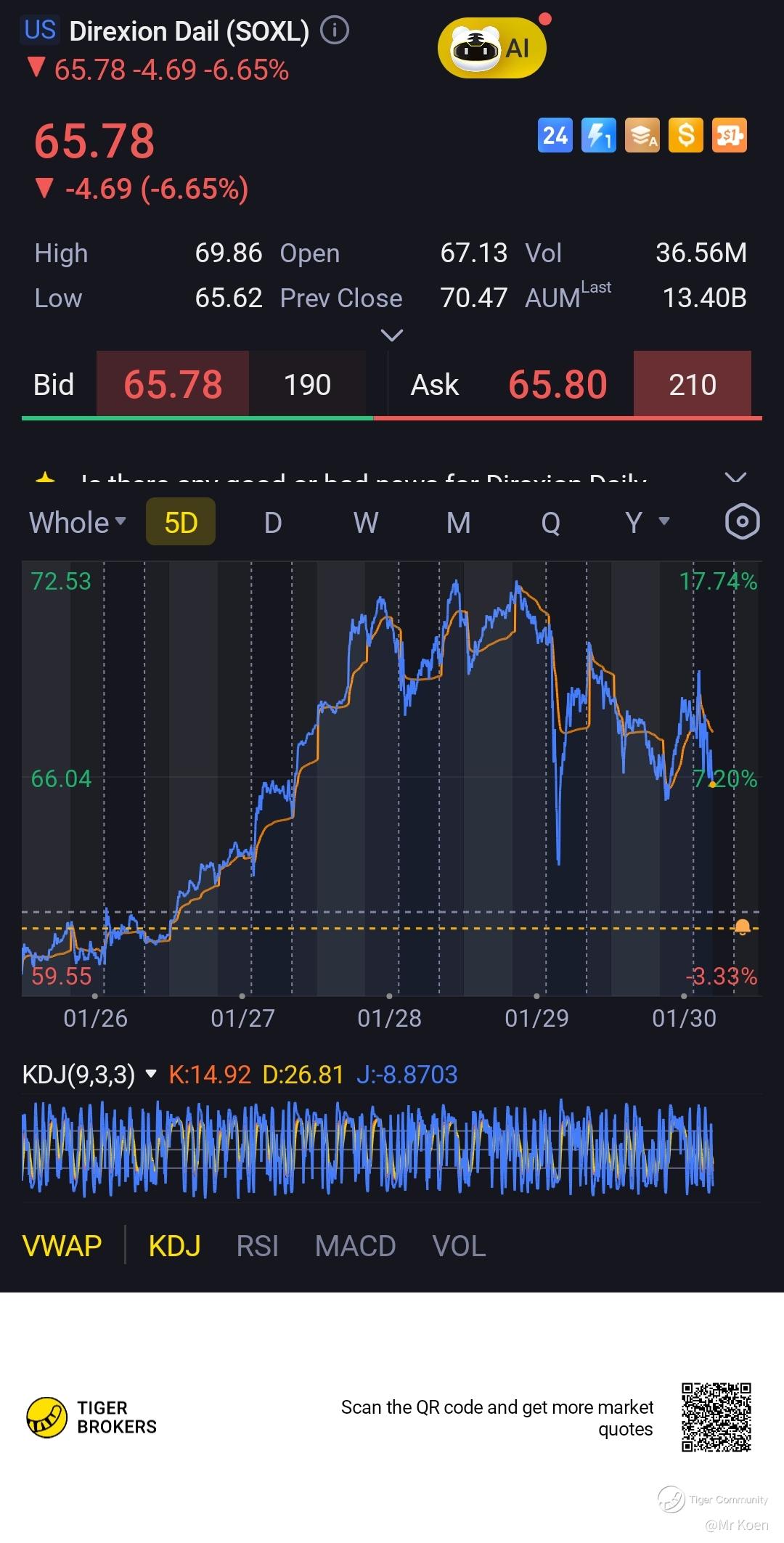Tap the Bid price 65.78 cell
The image size is (784, 1543).
pos(173,384)
